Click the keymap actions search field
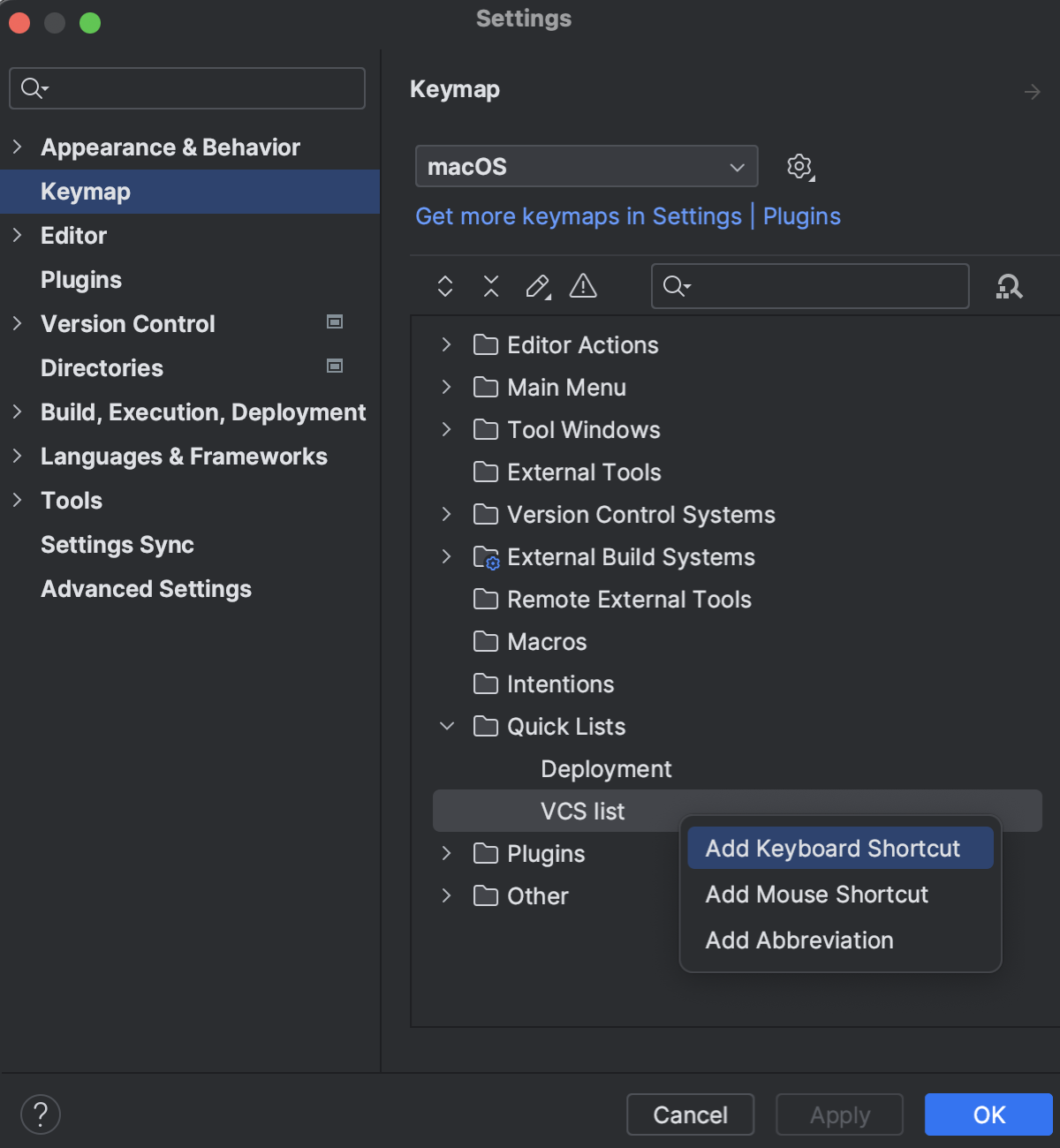The image size is (1060, 1148). pos(808,286)
